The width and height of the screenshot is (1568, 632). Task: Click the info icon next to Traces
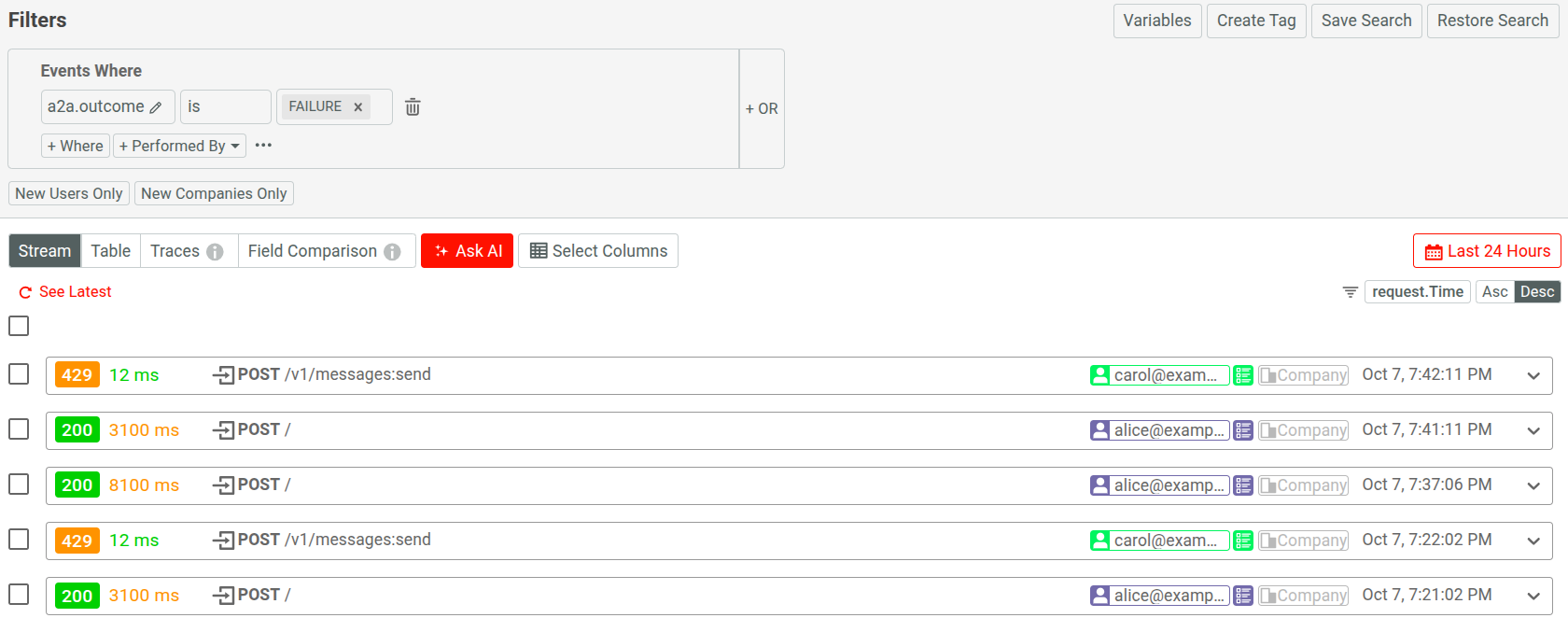(215, 252)
